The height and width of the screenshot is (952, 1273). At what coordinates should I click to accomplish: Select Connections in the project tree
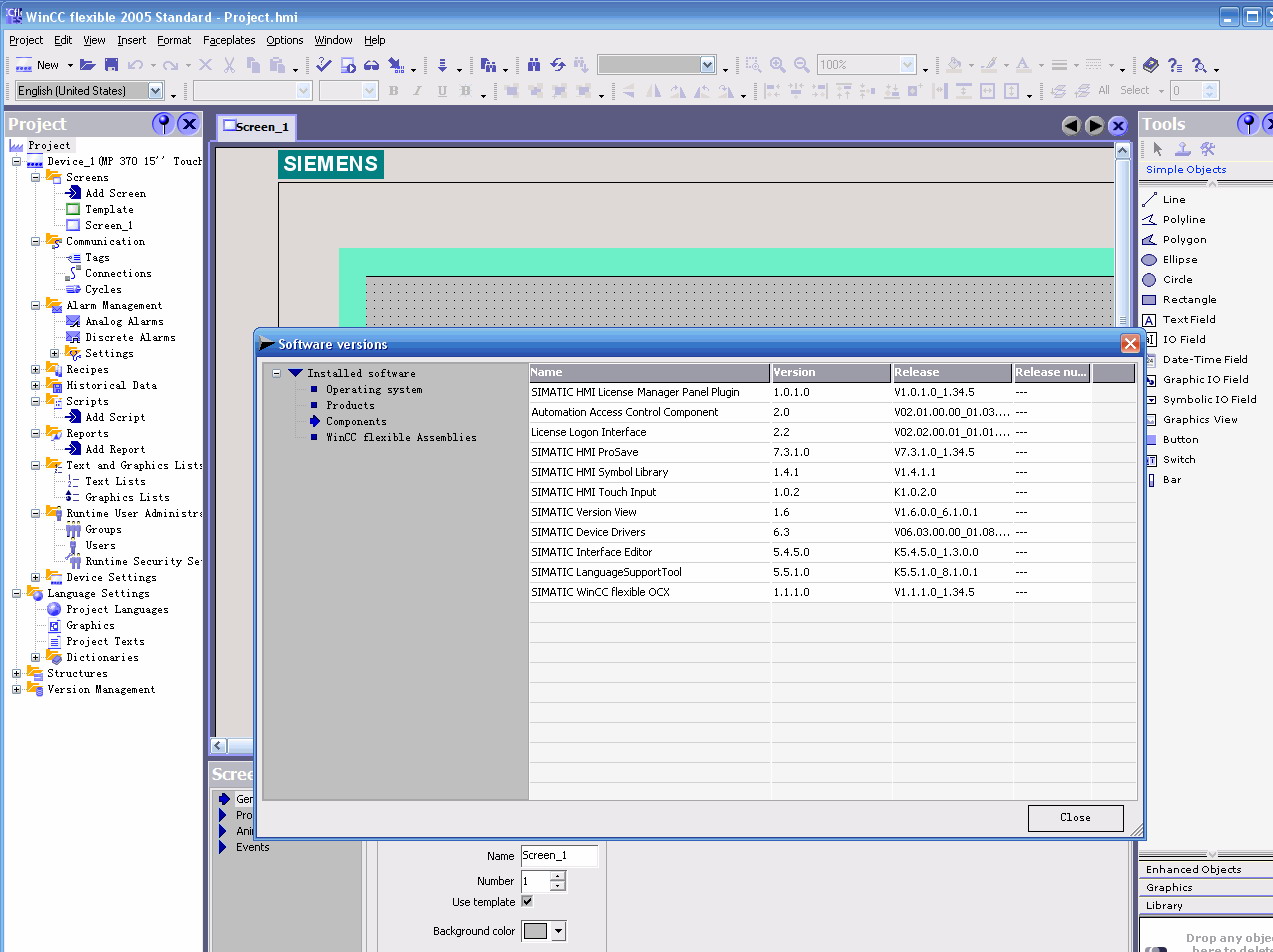tap(118, 274)
